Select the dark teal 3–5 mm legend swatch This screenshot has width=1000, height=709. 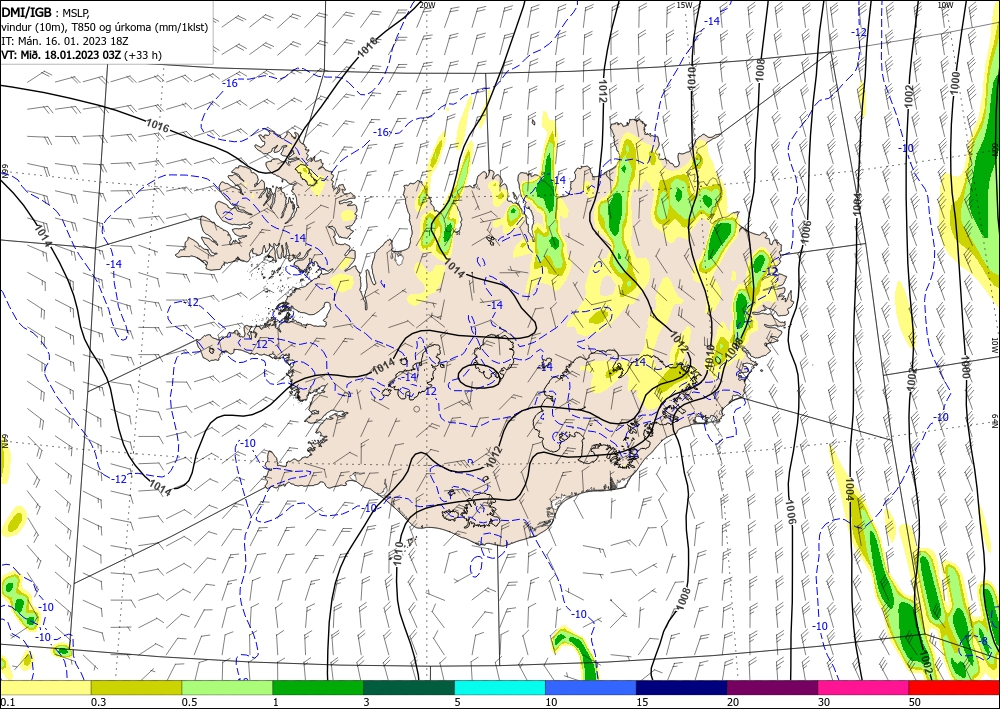click(409, 687)
